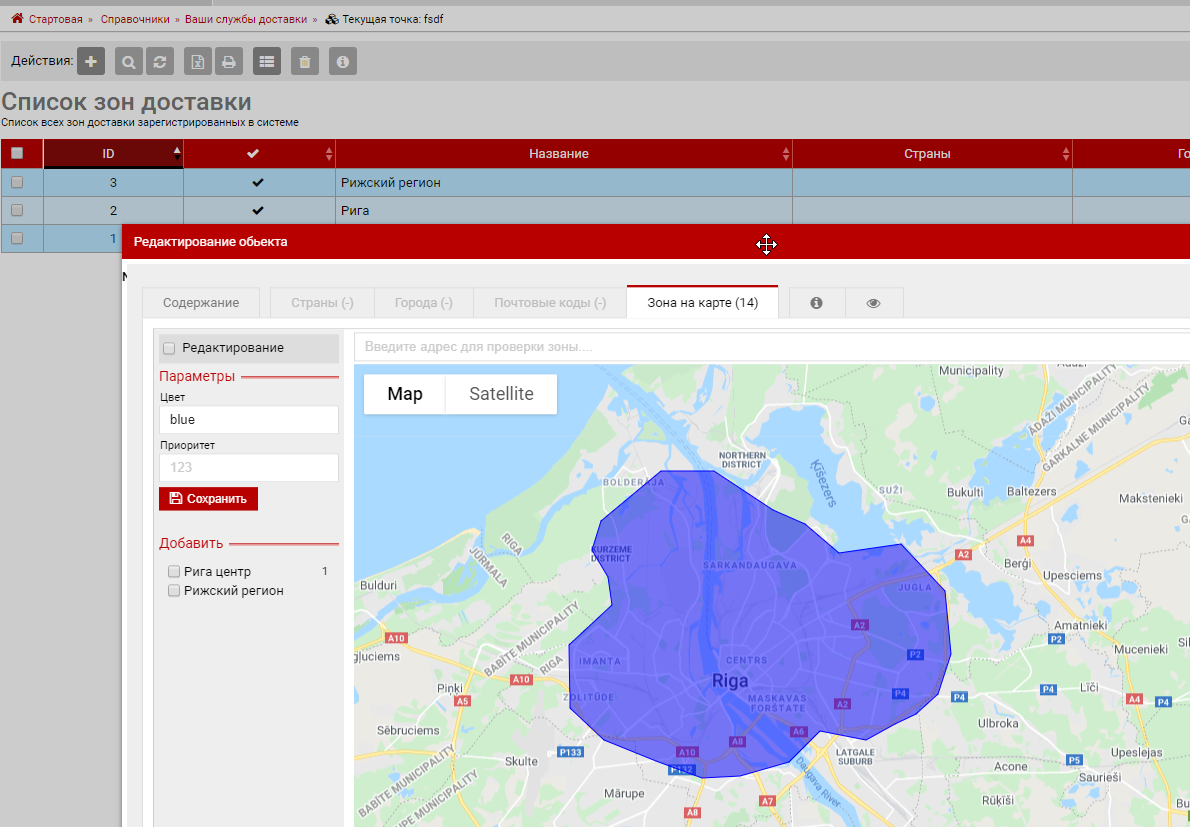Click the add new zone plus icon

pyautogui.click(x=91, y=62)
